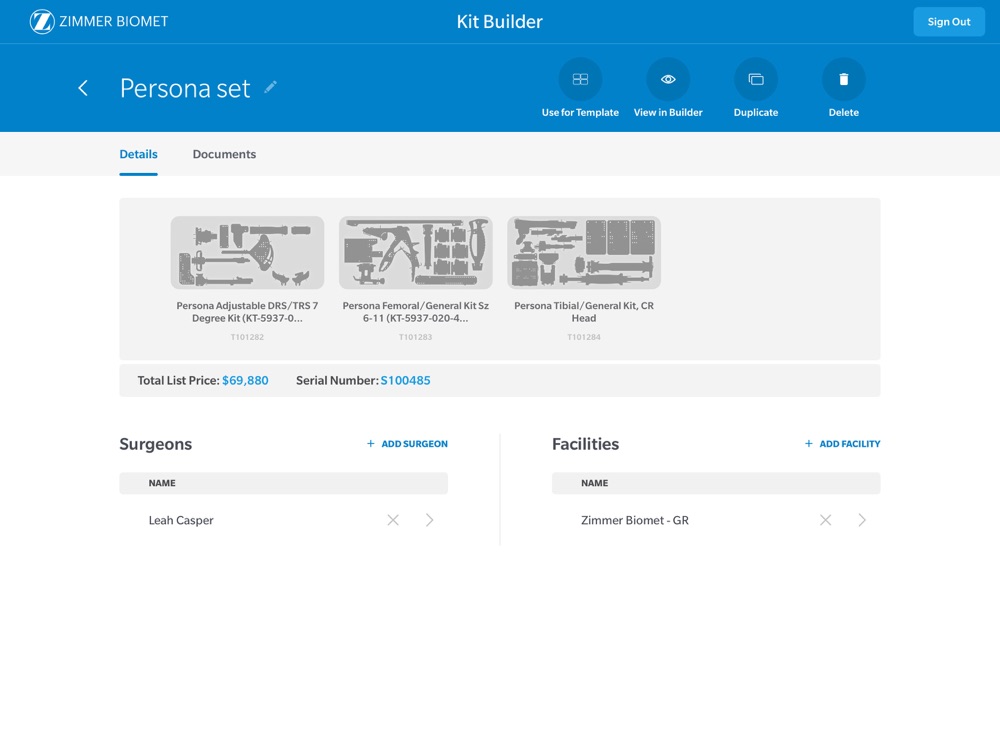The image size is (1000, 750).
Task: Open the Persona Femoral/General Kit Sz 6-11 thumbnail
Action: click(416, 253)
